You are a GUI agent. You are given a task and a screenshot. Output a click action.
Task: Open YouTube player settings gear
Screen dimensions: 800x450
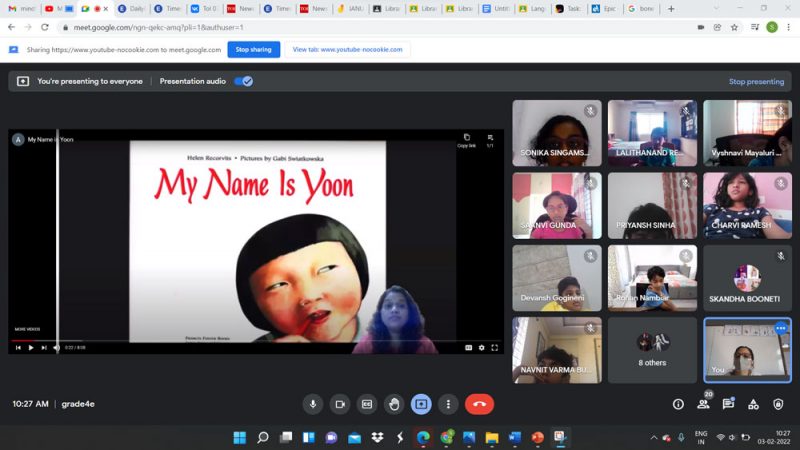482,347
